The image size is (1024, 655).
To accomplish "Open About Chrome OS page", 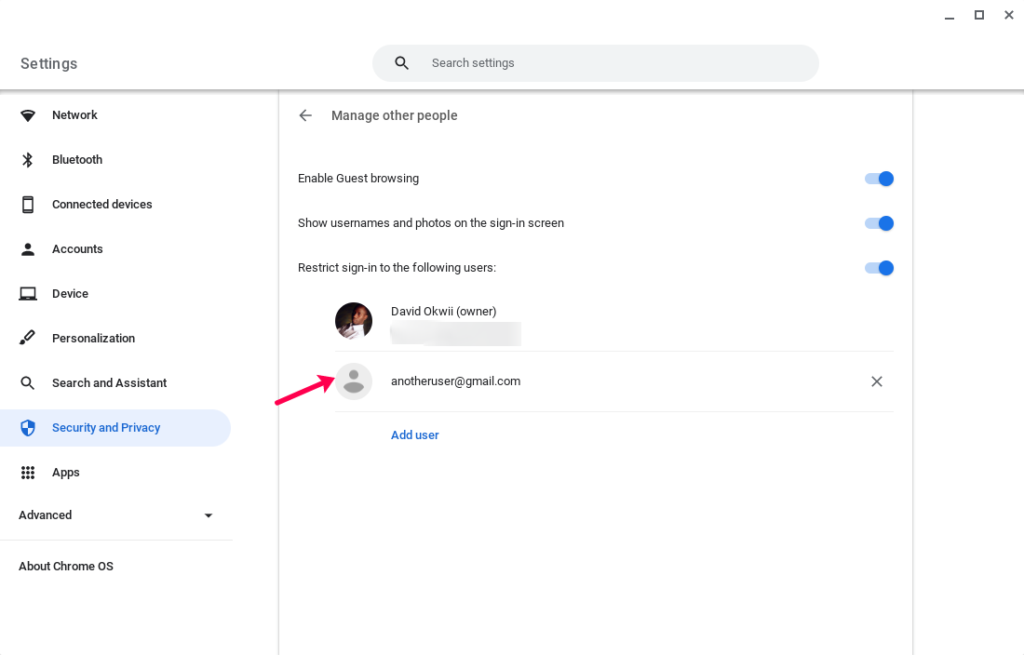I will (65, 566).
